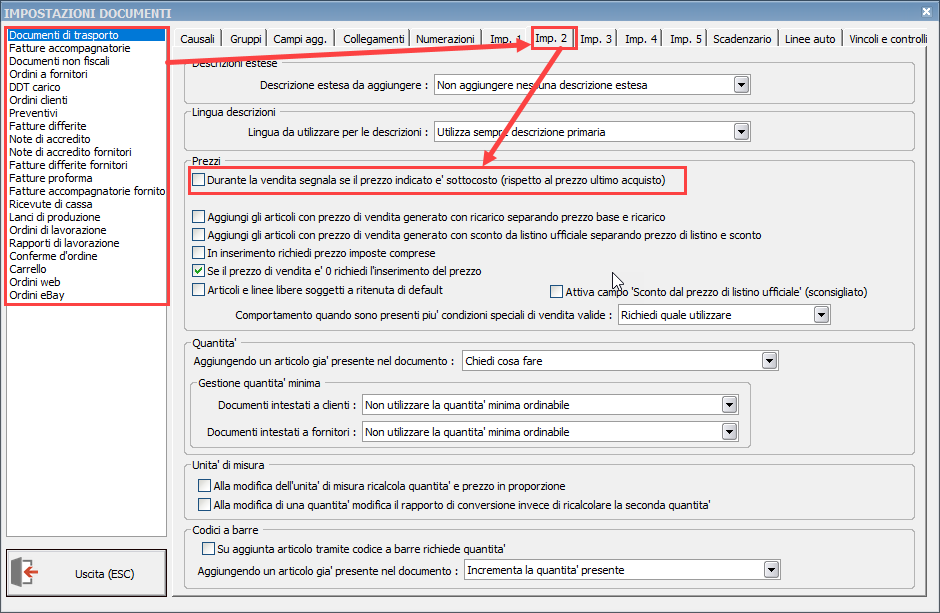Switch to the Collegamenti tab
This screenshot has width=940, height=613.
coord(373,39)
